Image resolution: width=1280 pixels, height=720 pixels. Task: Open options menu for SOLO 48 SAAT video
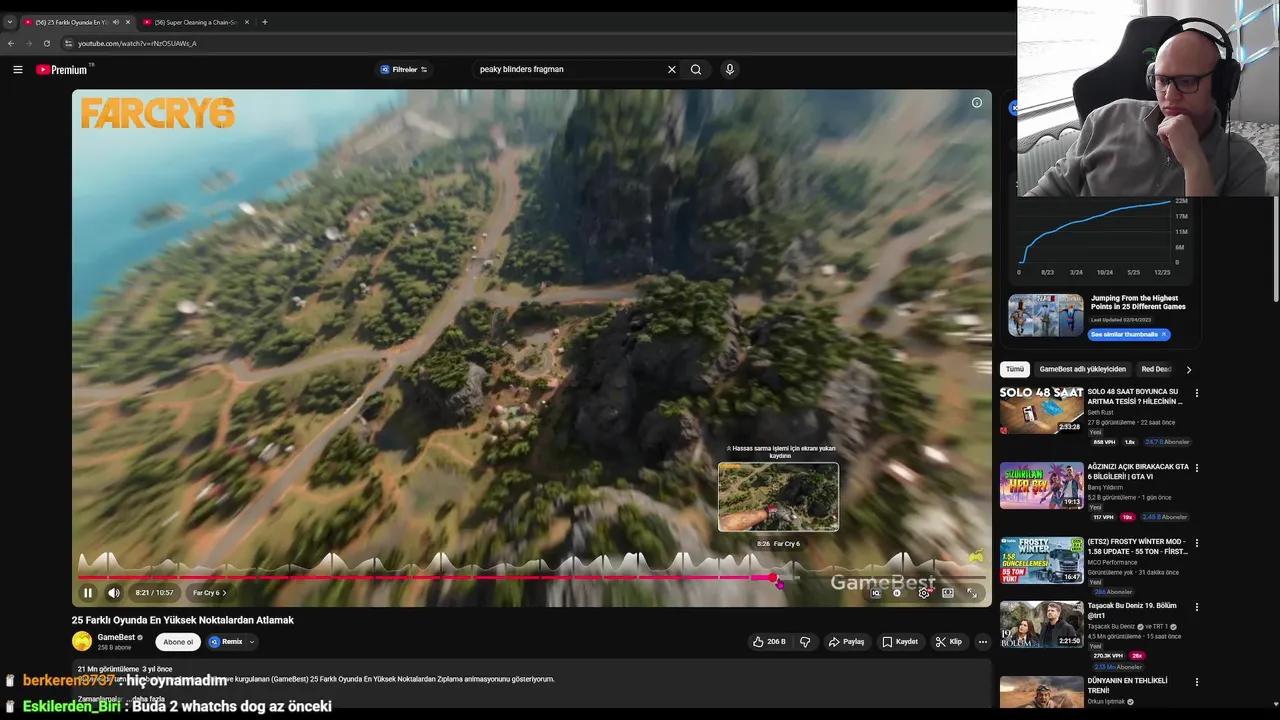click(x=1197, y=393)
